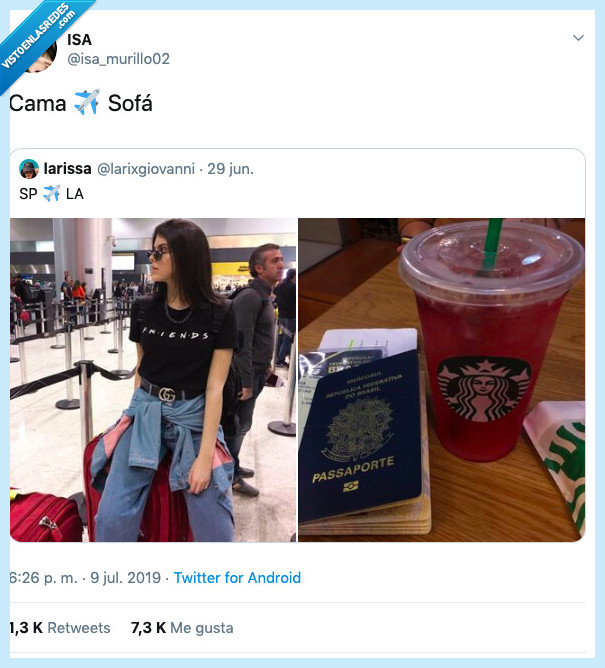The width and height of the screenshot is (605, 668).
Task: Open the @larixgiovanni handle
Action: pyautogui.click(x=146, y=169)
